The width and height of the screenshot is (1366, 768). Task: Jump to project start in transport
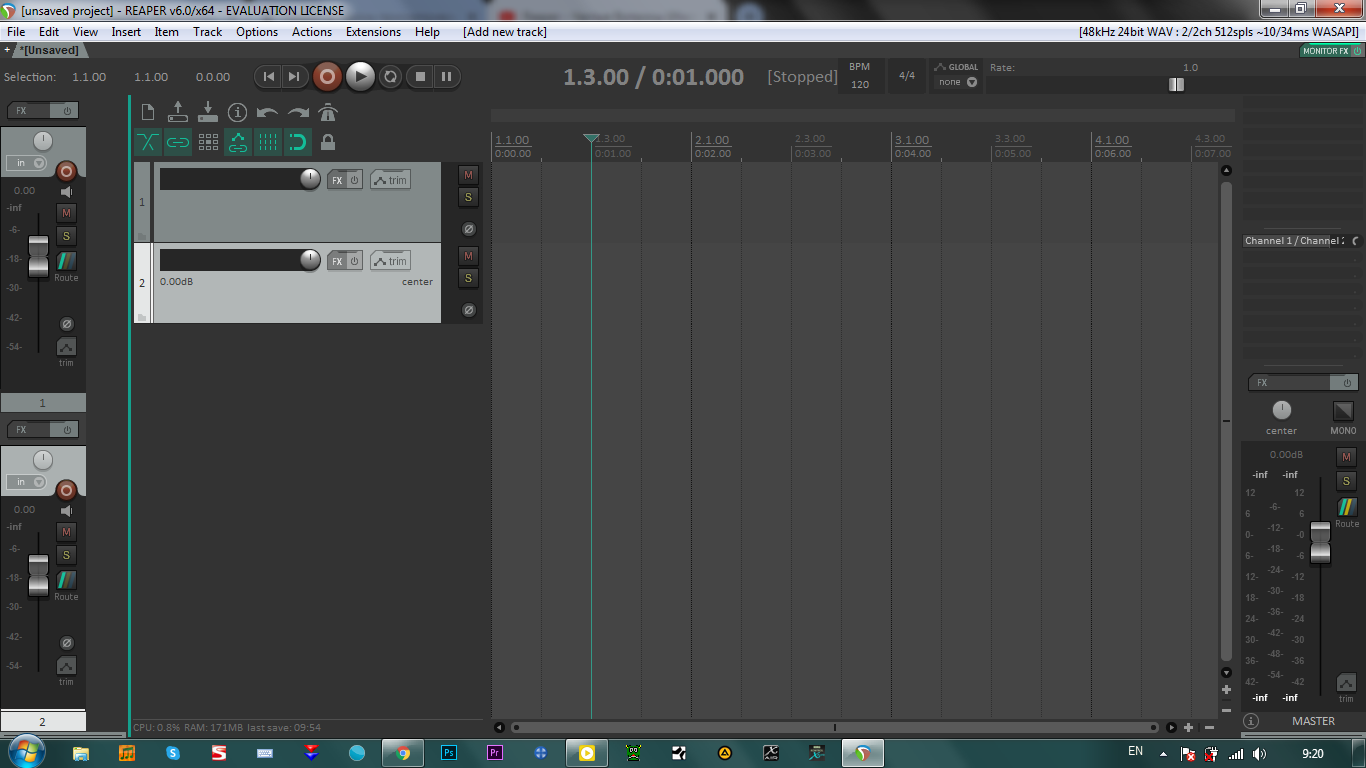268,76
